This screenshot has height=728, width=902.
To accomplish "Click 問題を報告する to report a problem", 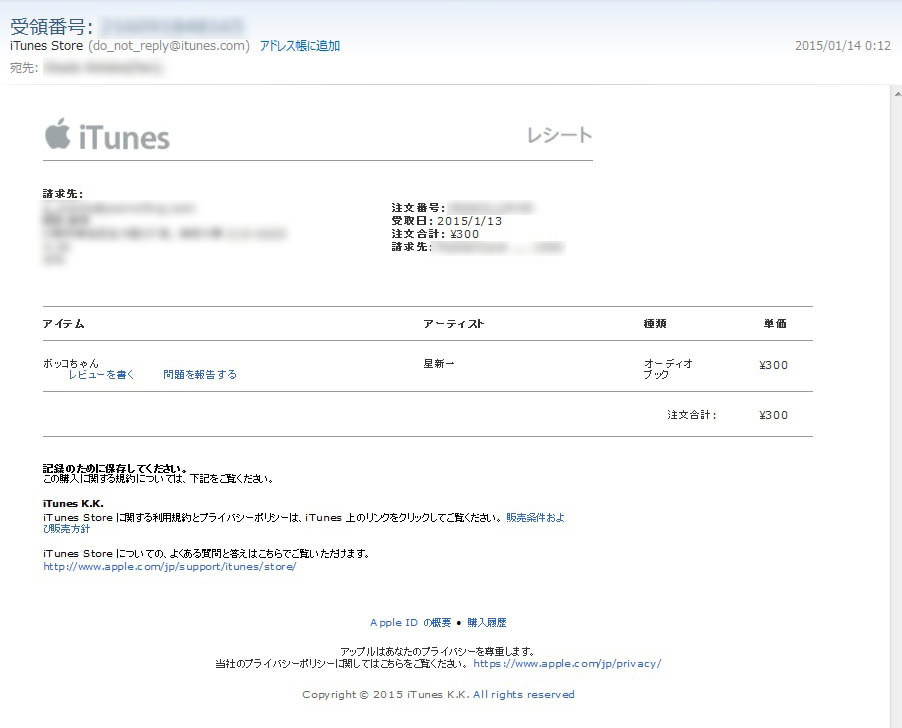I will click(200, 375).
